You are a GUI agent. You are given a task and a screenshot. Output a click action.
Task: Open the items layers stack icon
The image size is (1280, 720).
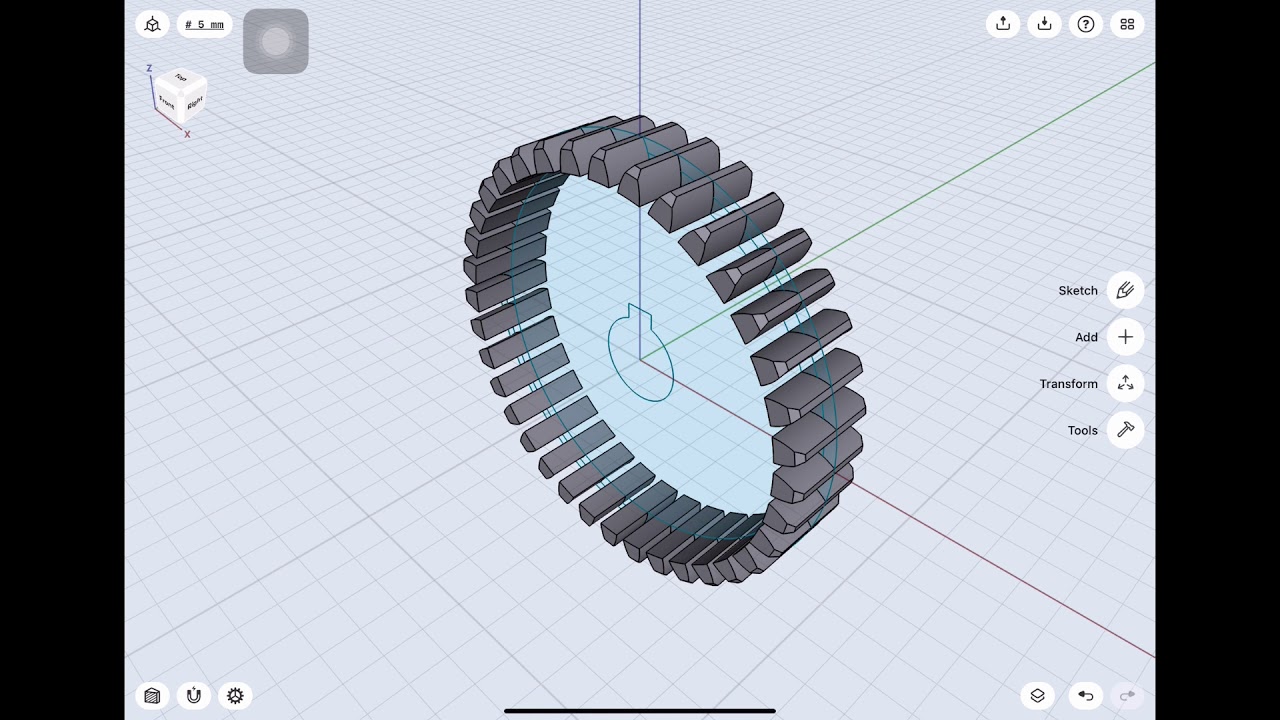click(x=1037, y=696)
